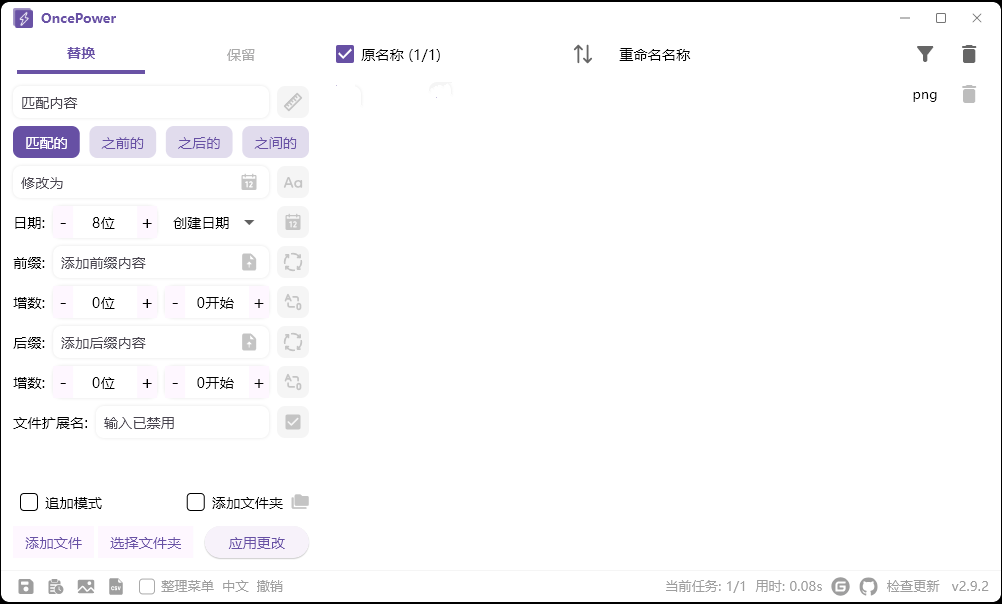Click the ruler icon beside the match field
Image resolution: width=1002 pixels, height=604 pixels.
click(292, 101)
